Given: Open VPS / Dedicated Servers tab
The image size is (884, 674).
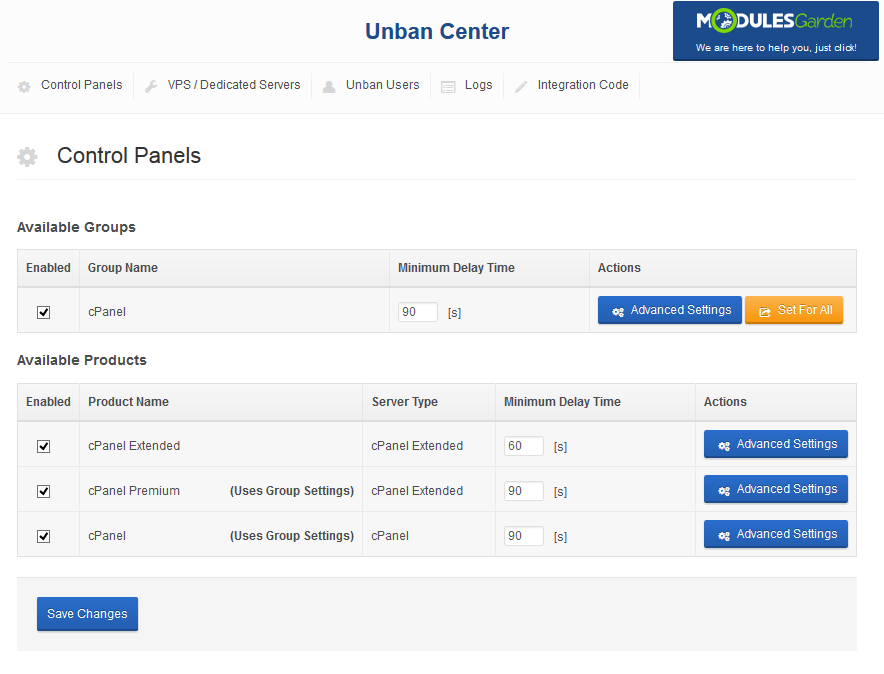Looking at the screenshot, I should point(233,85).
